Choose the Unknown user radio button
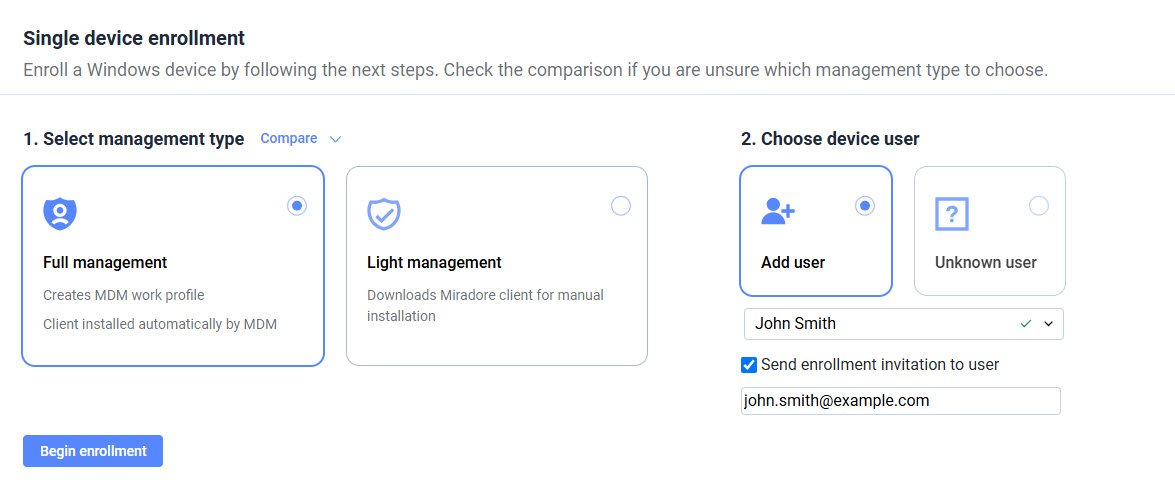 pyautogui.click(x=1039, y=206)
